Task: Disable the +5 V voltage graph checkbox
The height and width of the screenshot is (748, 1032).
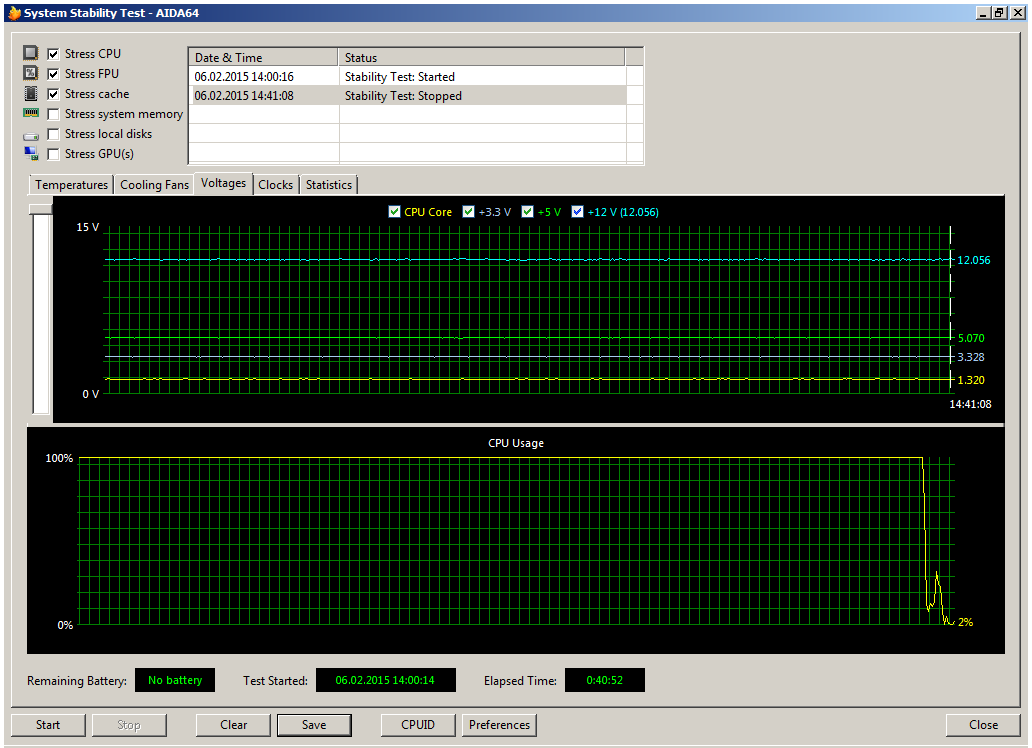Action: point(527,211)
